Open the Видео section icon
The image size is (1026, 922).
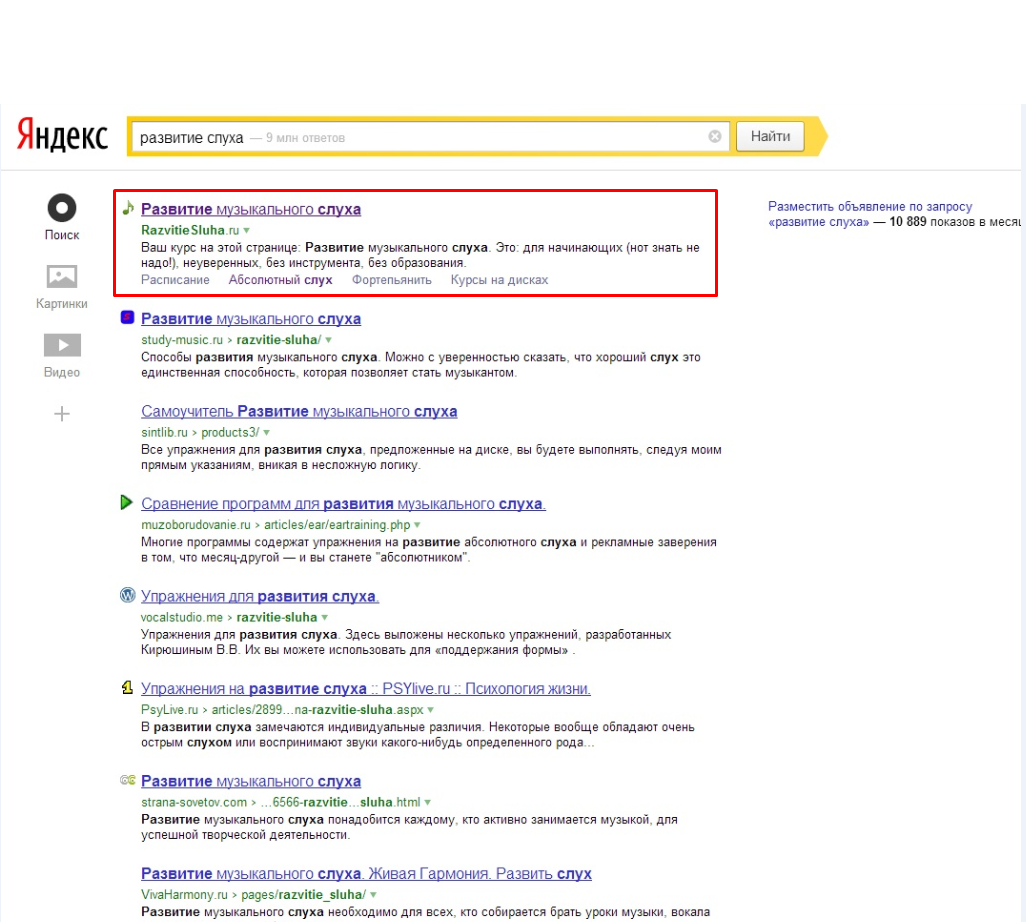click(x=62, y=345)
